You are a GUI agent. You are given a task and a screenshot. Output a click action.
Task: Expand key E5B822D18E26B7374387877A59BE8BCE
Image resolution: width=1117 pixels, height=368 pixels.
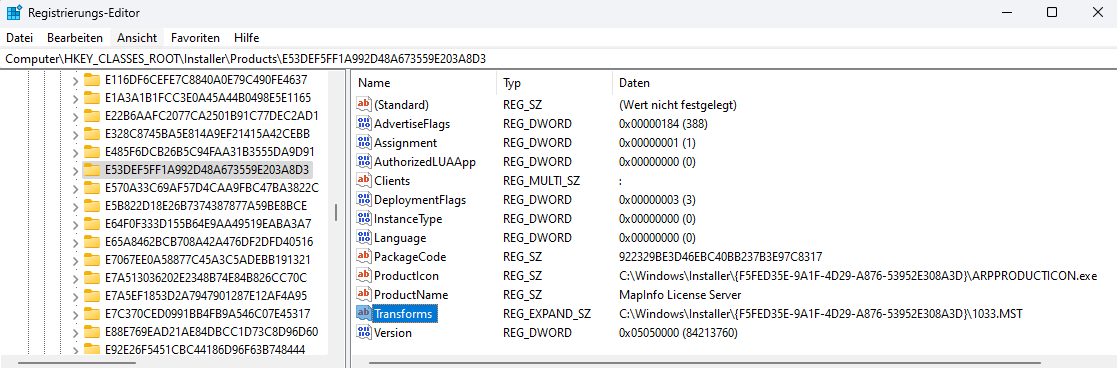tap(75, 206)
